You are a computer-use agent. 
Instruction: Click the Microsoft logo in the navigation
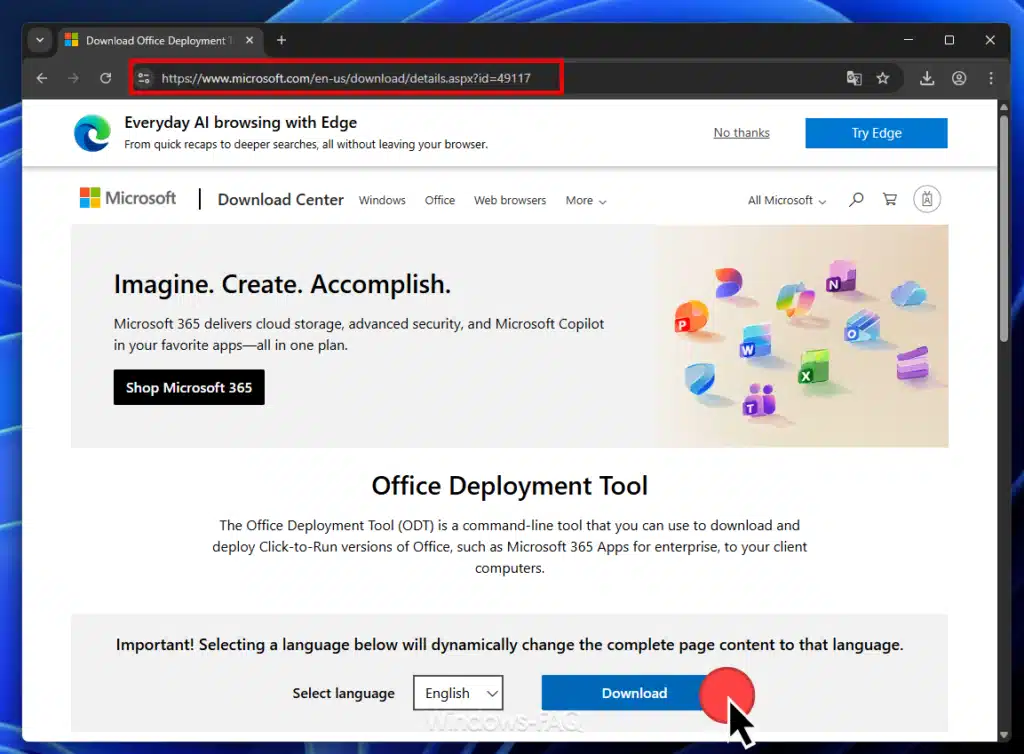[x=127, y=198]
